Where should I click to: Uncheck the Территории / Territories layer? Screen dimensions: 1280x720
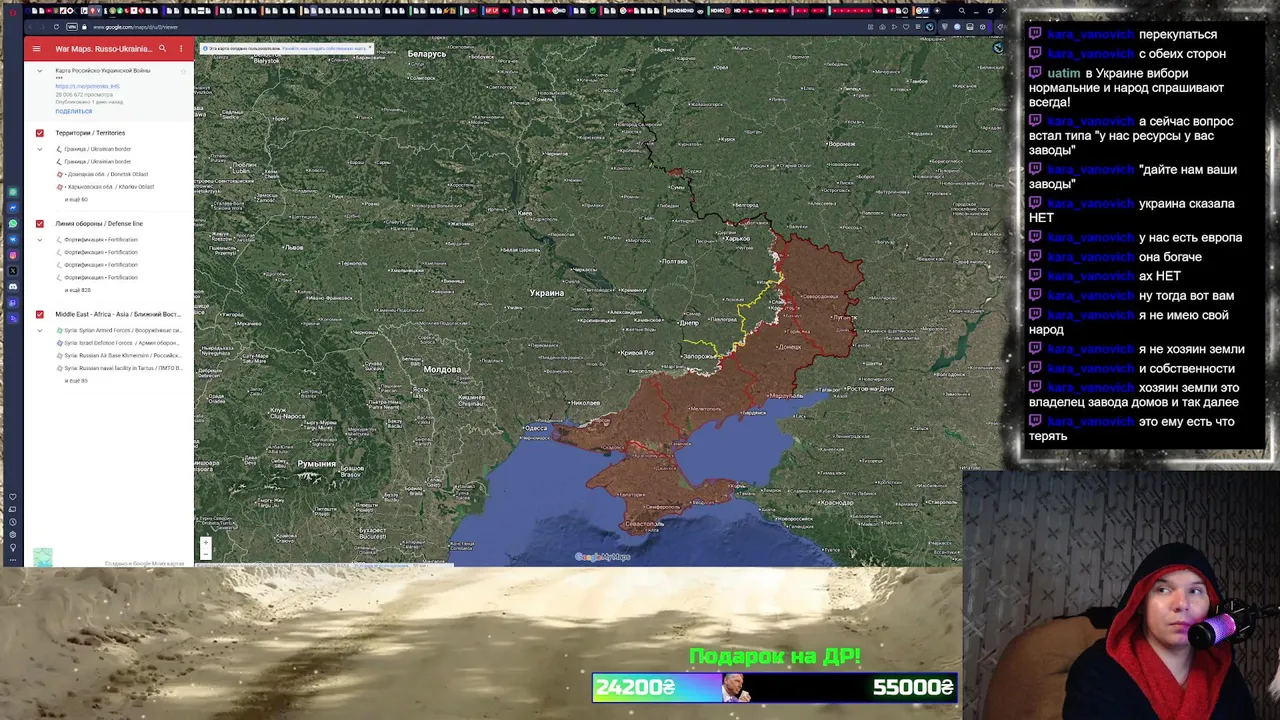40,133
